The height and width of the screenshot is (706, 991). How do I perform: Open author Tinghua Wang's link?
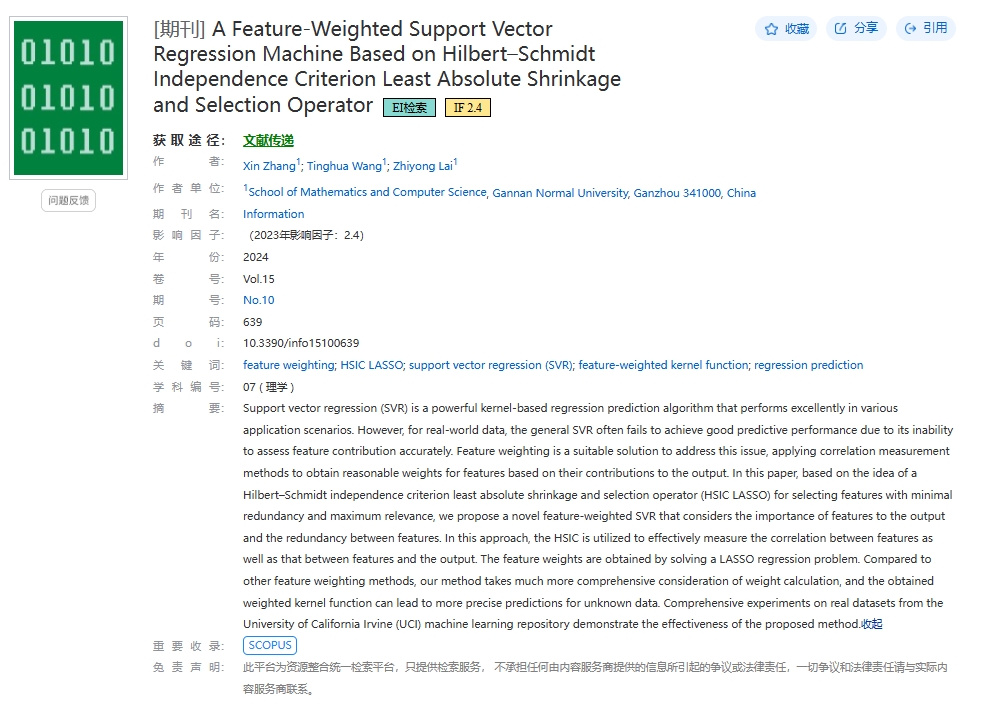pyautogui.click(x=344, y=166)
